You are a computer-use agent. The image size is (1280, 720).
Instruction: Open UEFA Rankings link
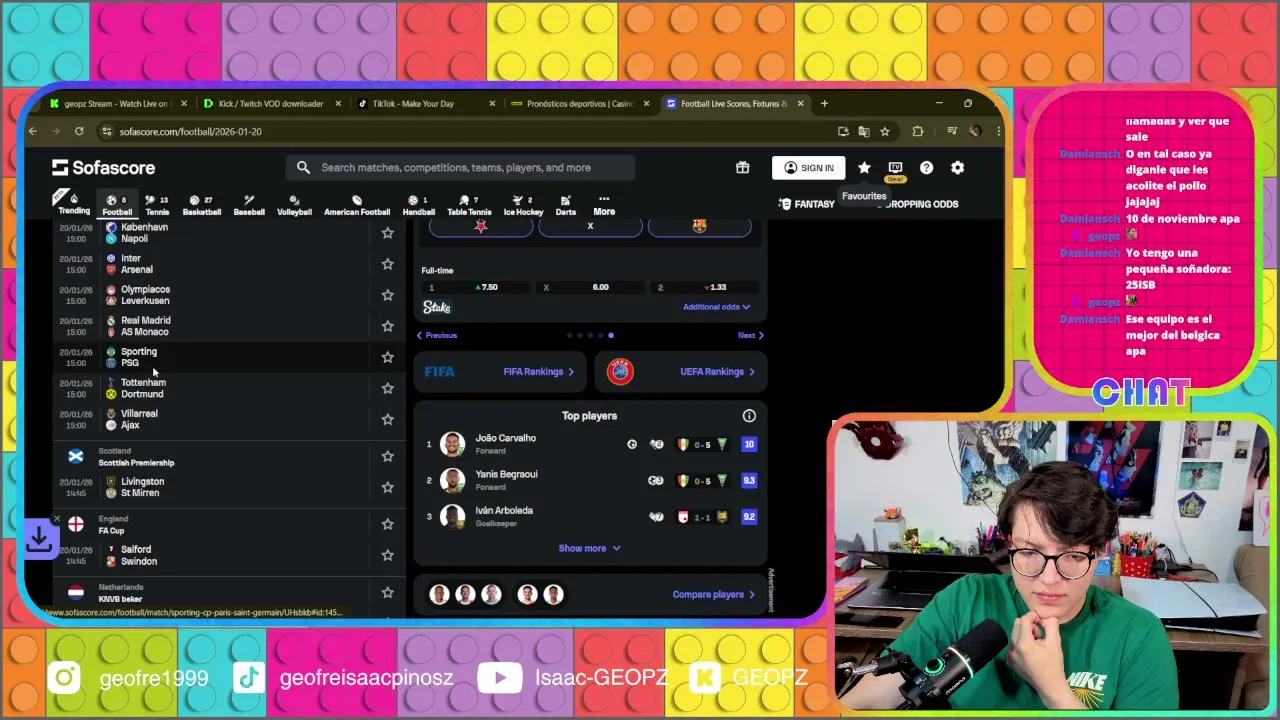click(x=717, y=372)
